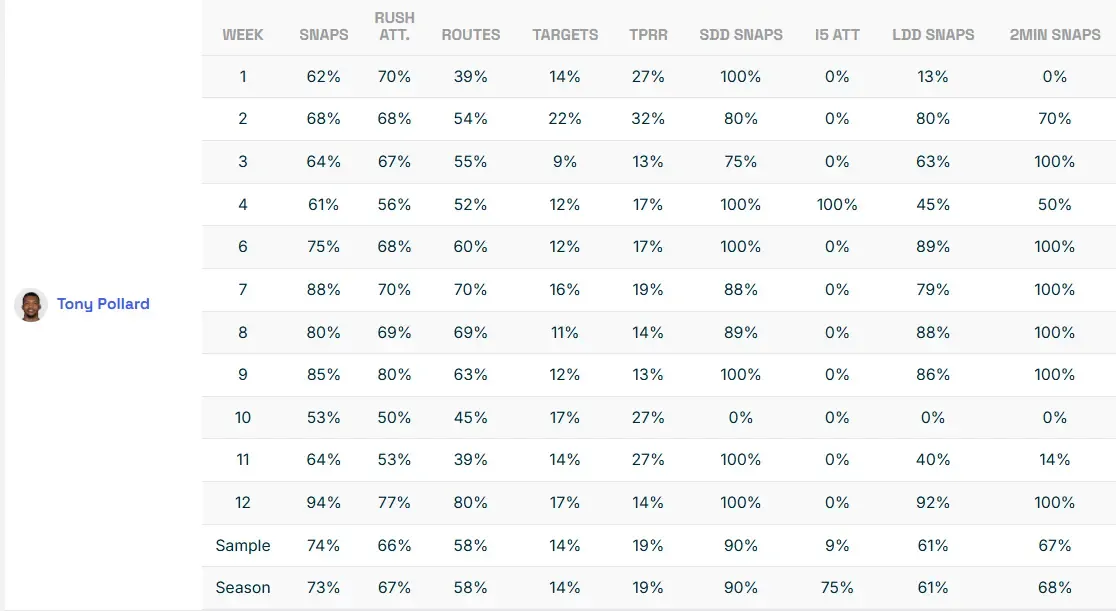Sort by RUSH ATT. column header
Image resolution: width=1116 pixels, height=611 pixels.
point(395,26)
